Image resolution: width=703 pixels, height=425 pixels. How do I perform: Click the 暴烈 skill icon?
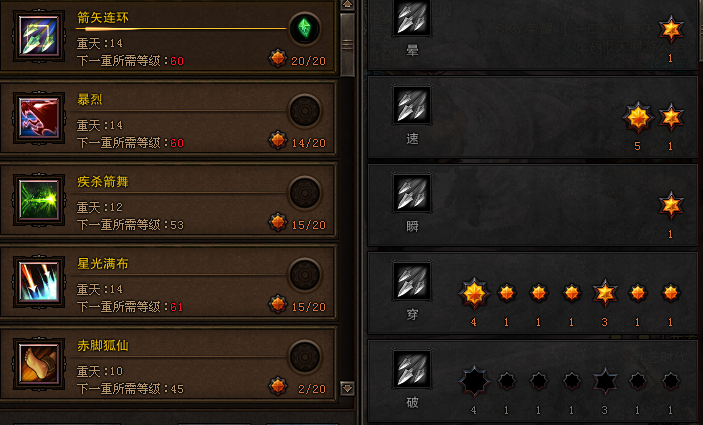coord(39,118)
